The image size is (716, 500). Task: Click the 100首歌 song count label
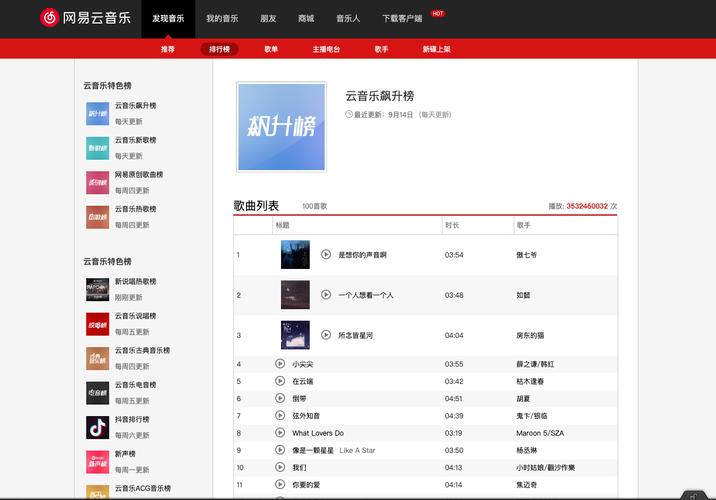(x=315, y=206)
